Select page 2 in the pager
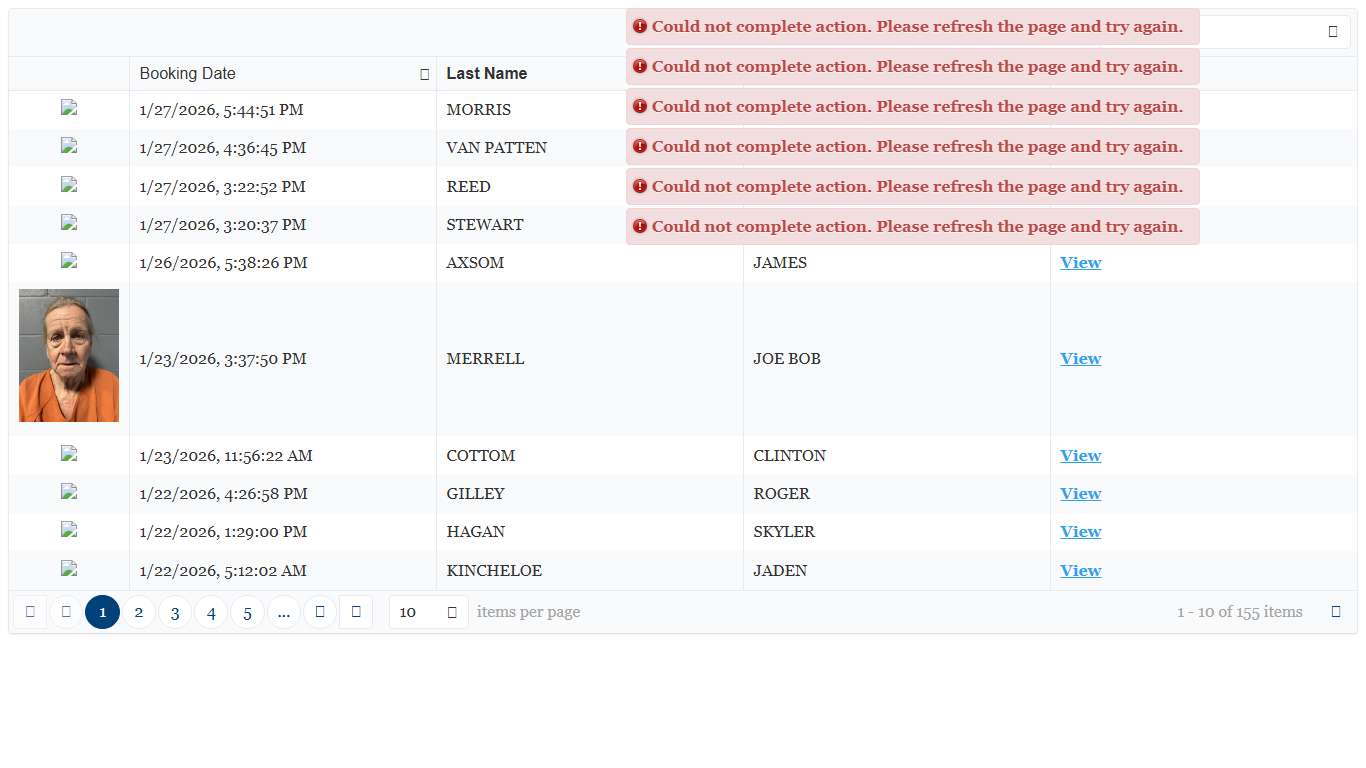This screenshot has width=1366, height=768. 139,612
